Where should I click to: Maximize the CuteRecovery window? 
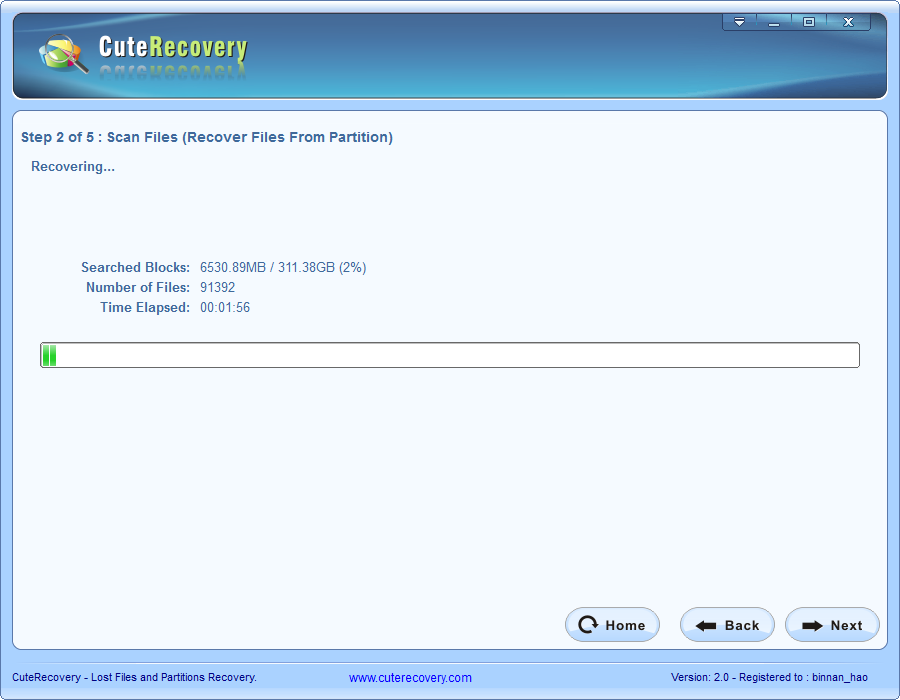pyautogui.click(x=809, y=22)
